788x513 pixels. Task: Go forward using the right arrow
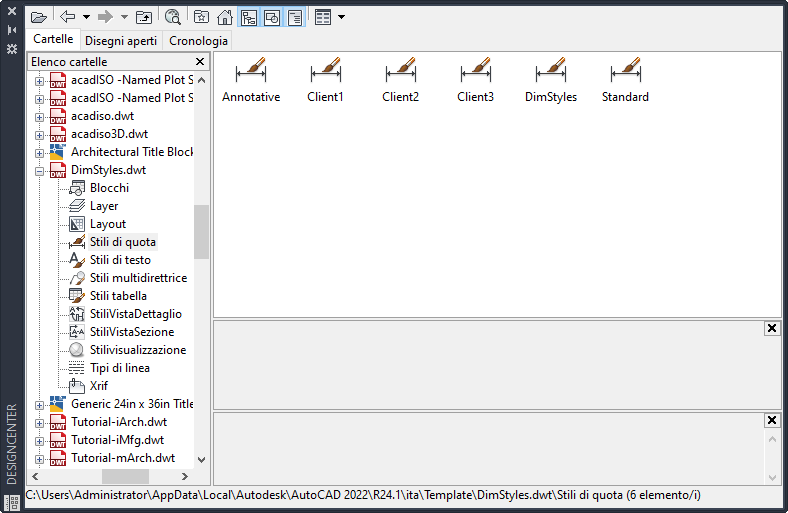(x=105, y=17)
